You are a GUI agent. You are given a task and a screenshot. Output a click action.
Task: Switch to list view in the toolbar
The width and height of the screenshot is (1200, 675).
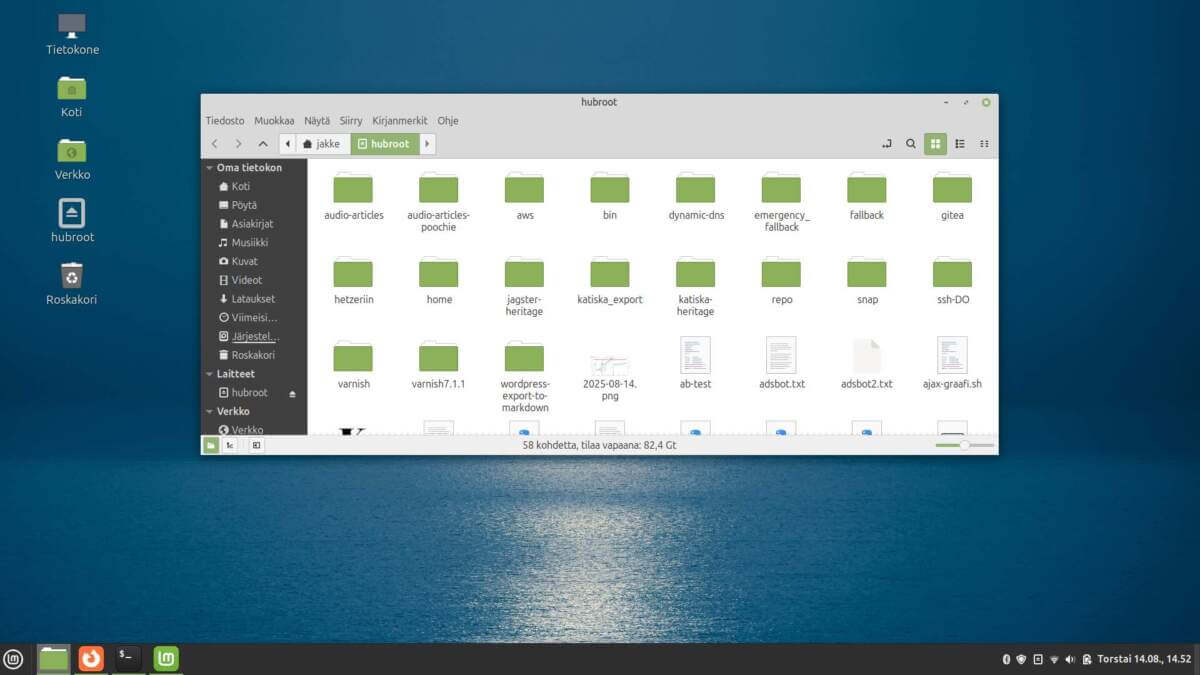[x=959, y=143]
